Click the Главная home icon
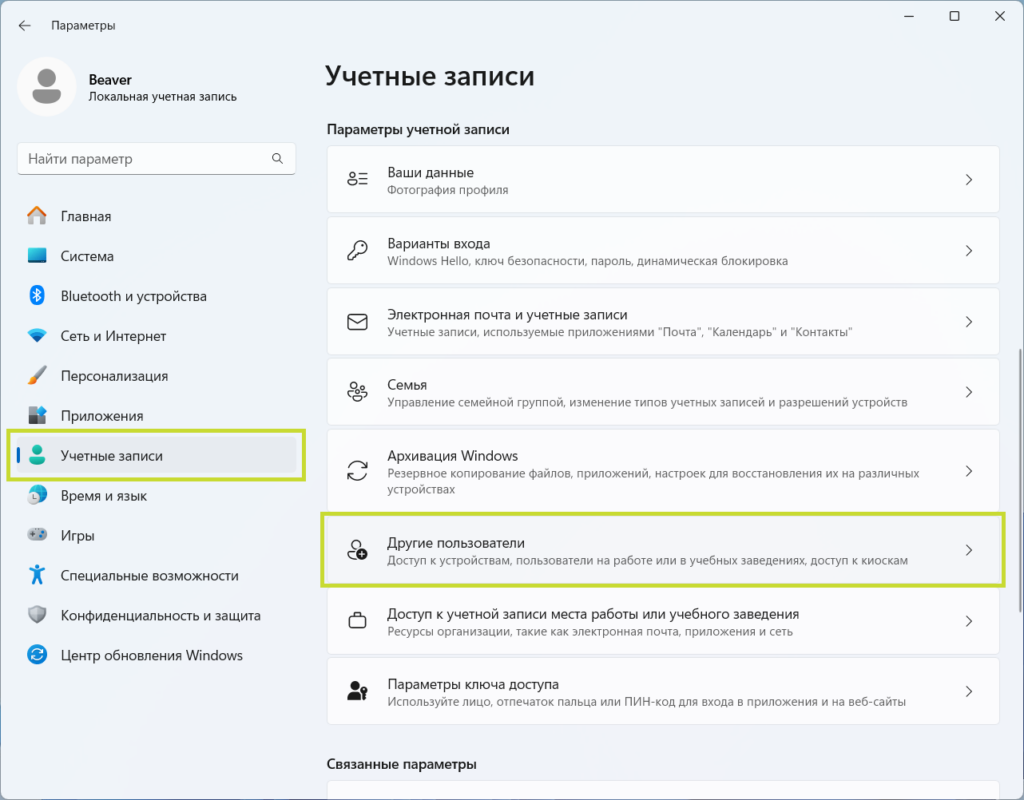Image resolution: width=1024 pixels, height=800 pixels. coord(37,216)
